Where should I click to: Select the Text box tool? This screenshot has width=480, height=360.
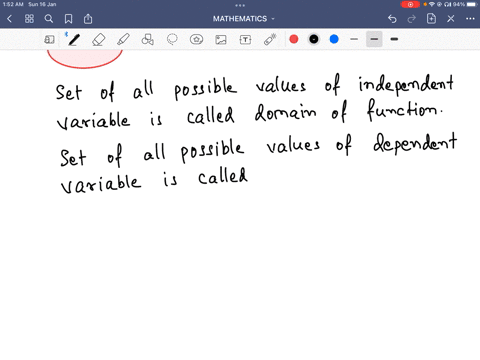point(245,40)
